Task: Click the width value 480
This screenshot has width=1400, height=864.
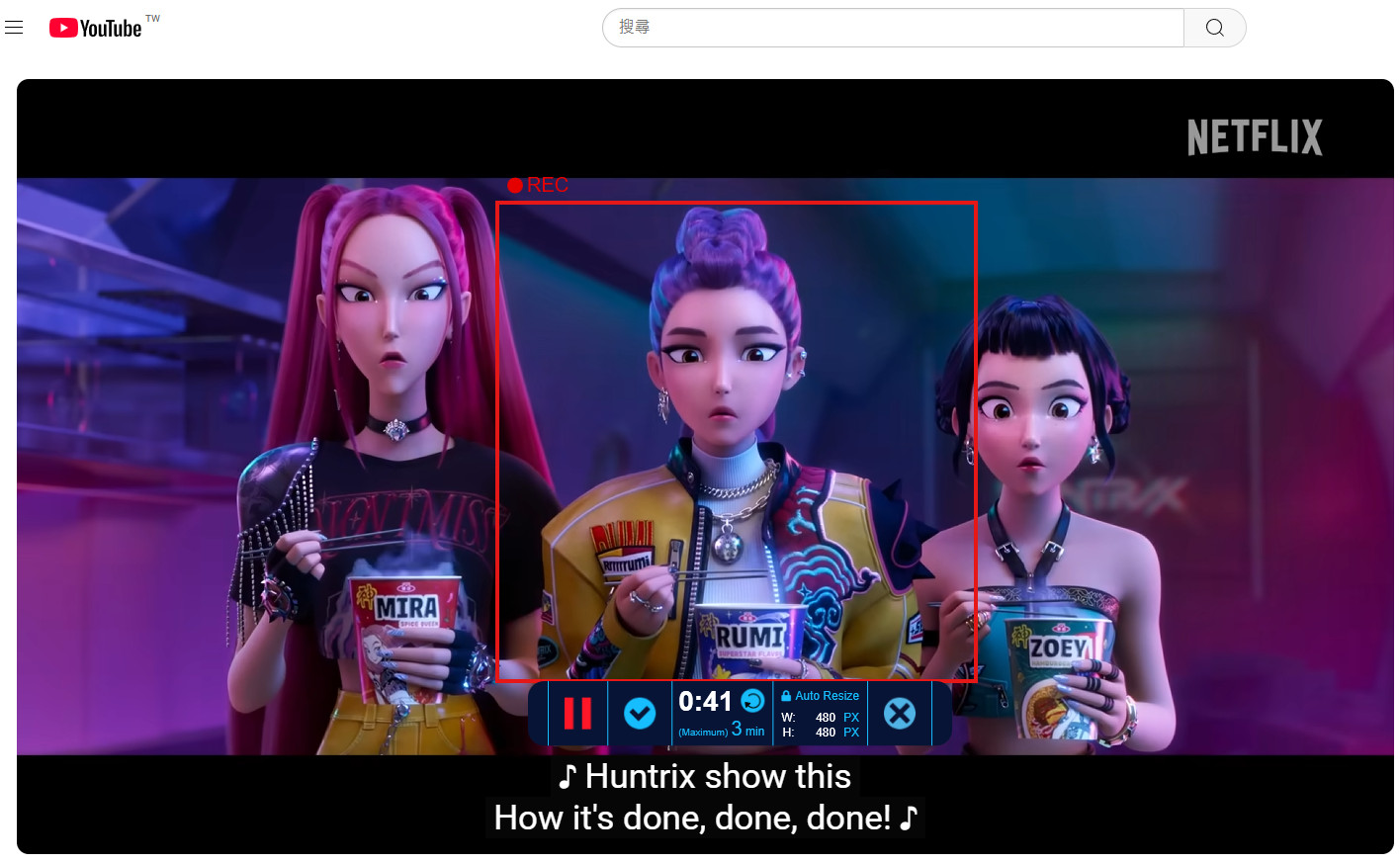Action: tap(826, 718)
